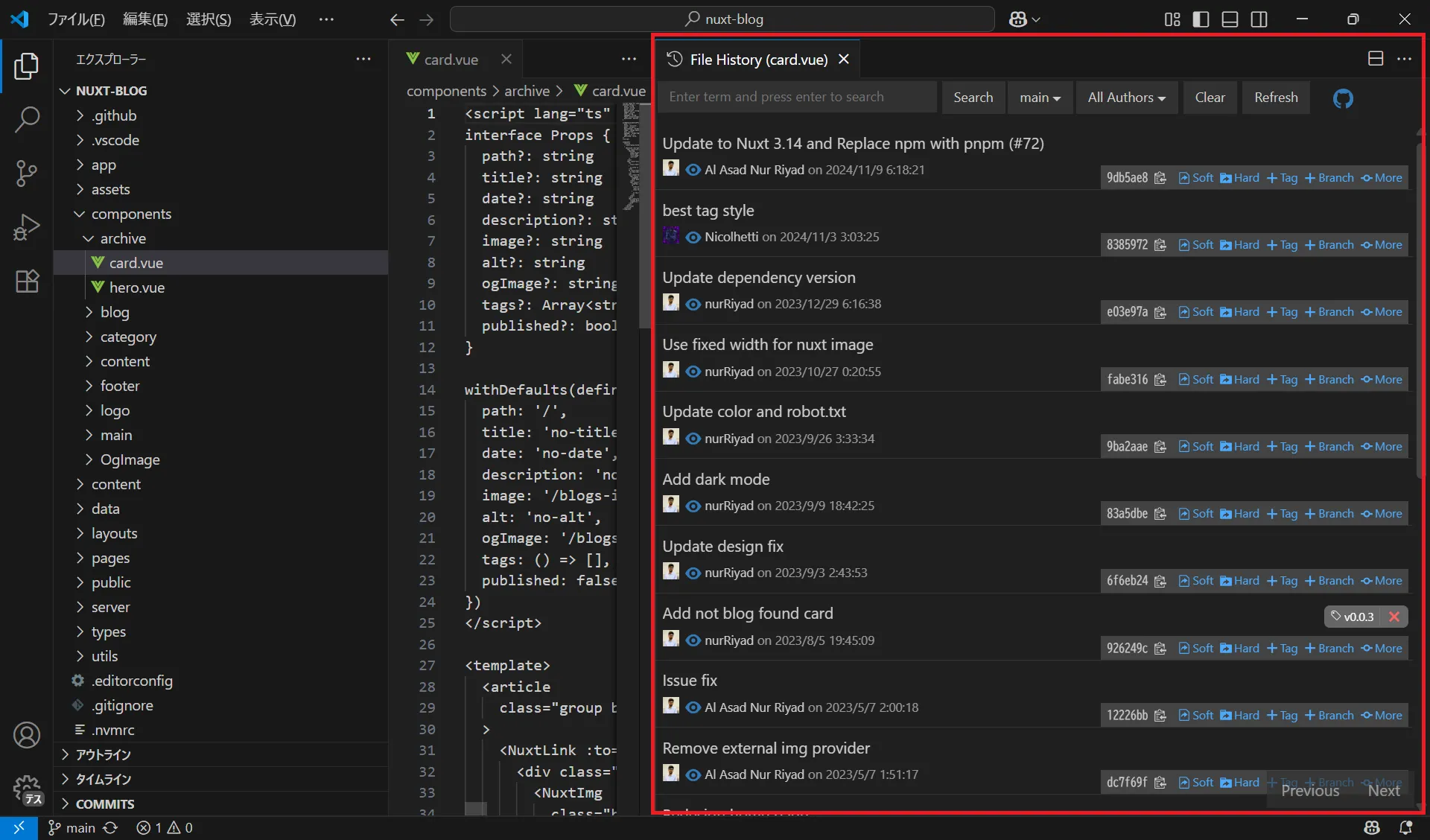This screenshot has height=840, width=1430.
Task: Expand the .github folder
Action: [x=114, y=115]
